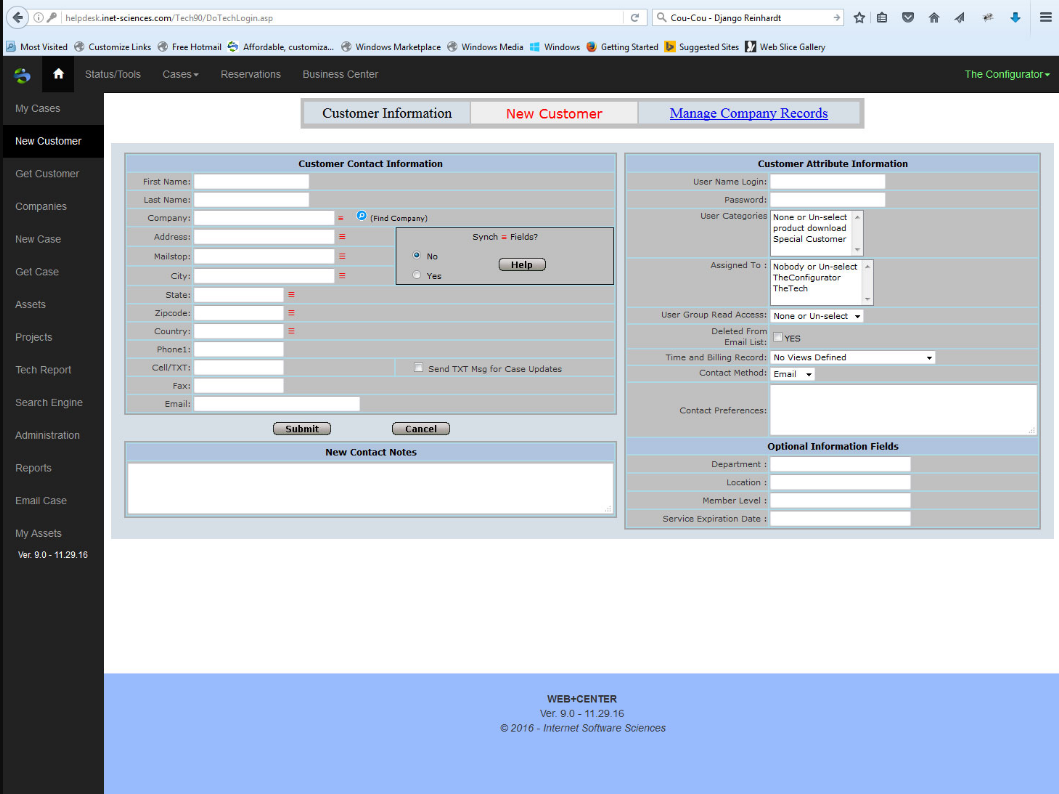This screenshot has height=794, width=1059.
Task: Click the Web+Center logo icon
Action: click(21, 74)
